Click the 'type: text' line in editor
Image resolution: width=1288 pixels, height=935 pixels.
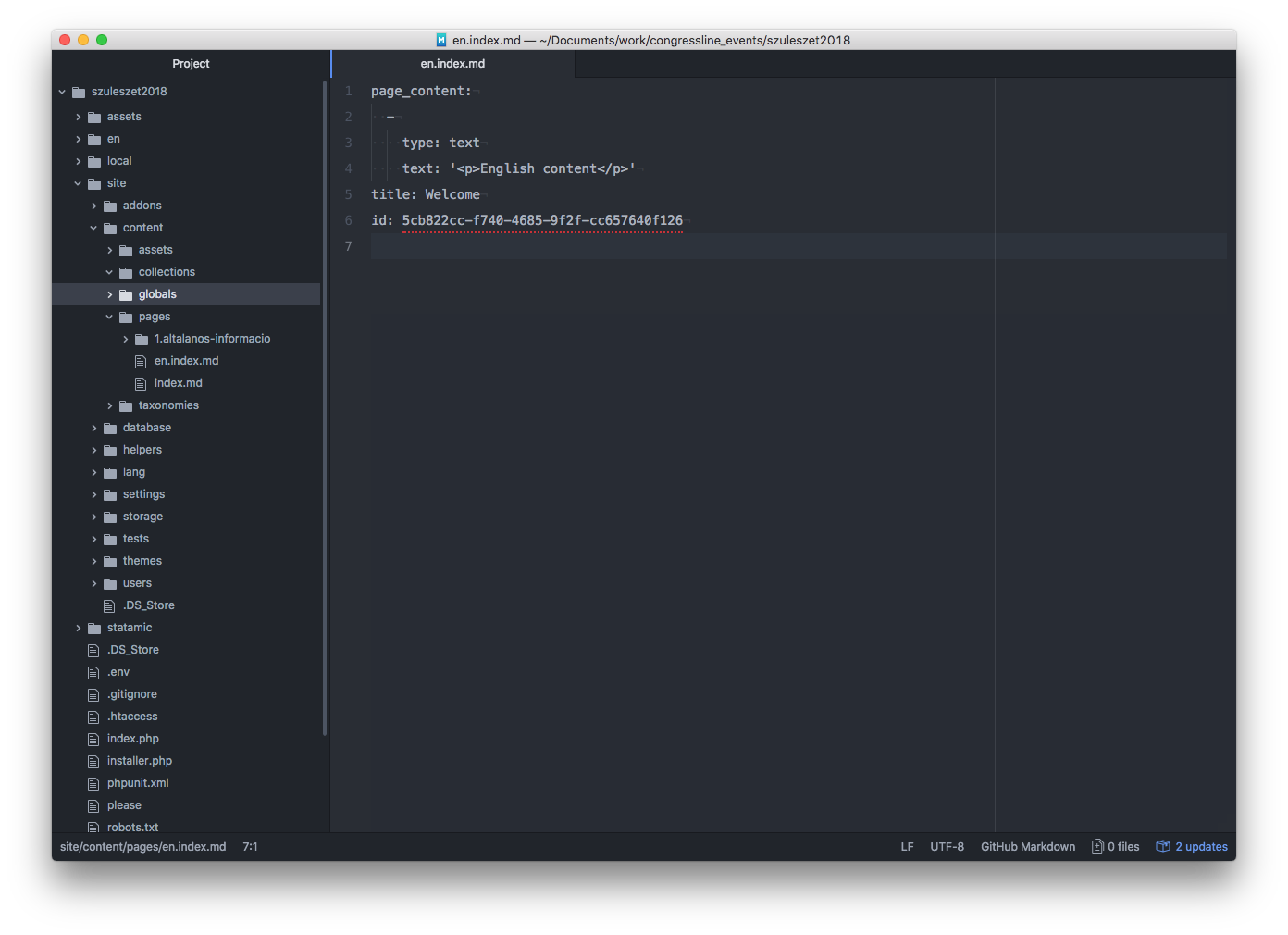(441, 143)
